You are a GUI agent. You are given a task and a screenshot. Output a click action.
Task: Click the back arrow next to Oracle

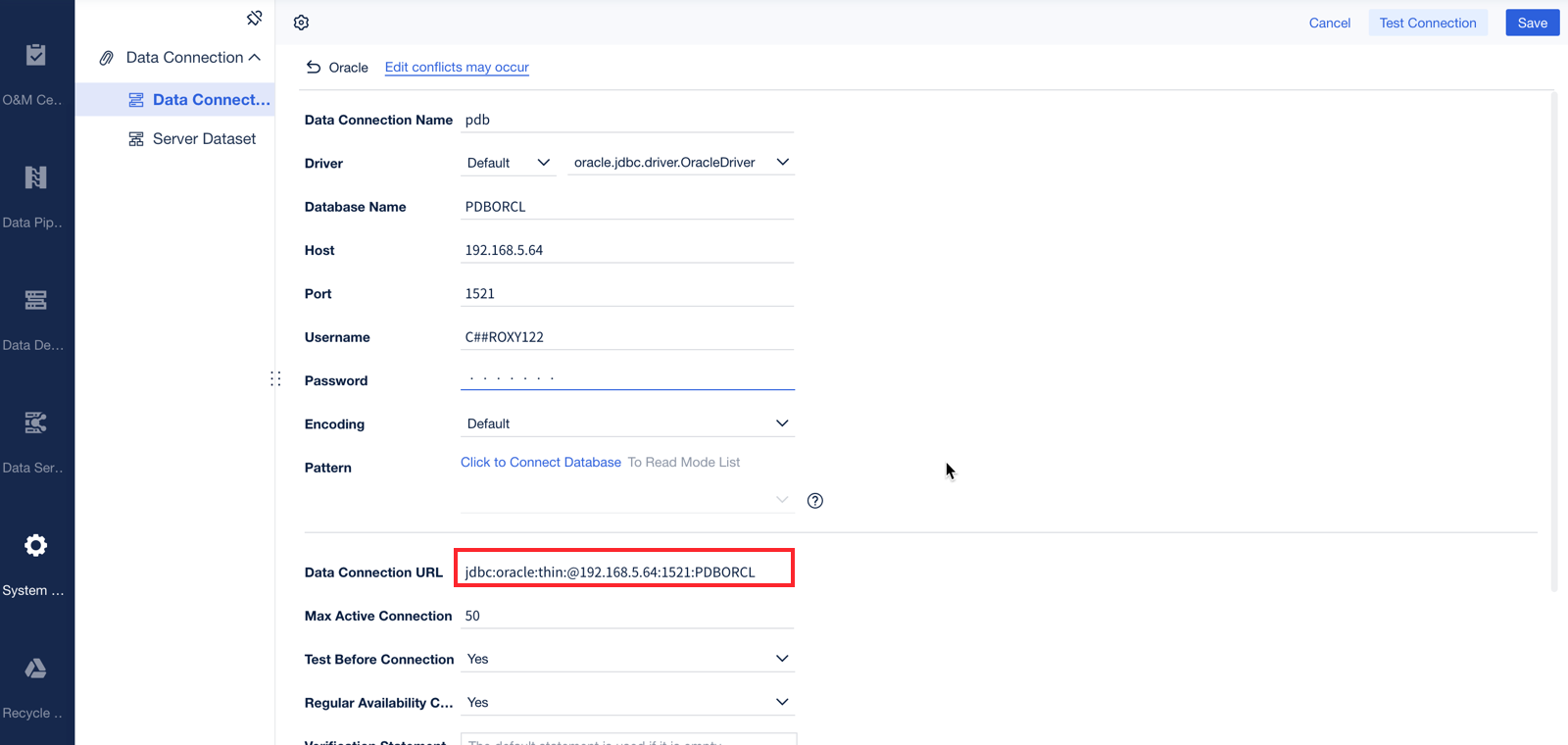click(314, 68)
